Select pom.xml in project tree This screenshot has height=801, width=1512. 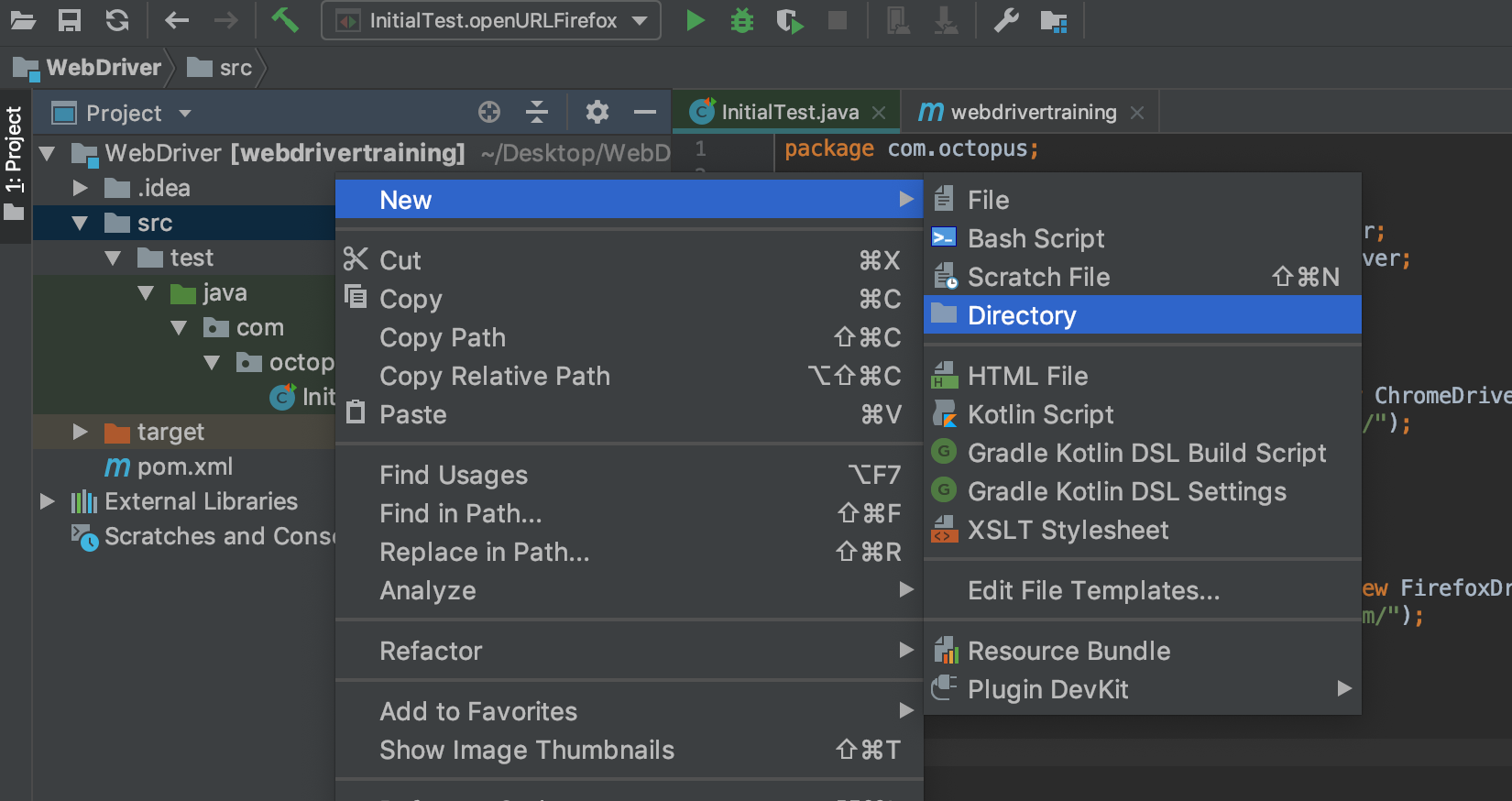(x=184, y=466)
